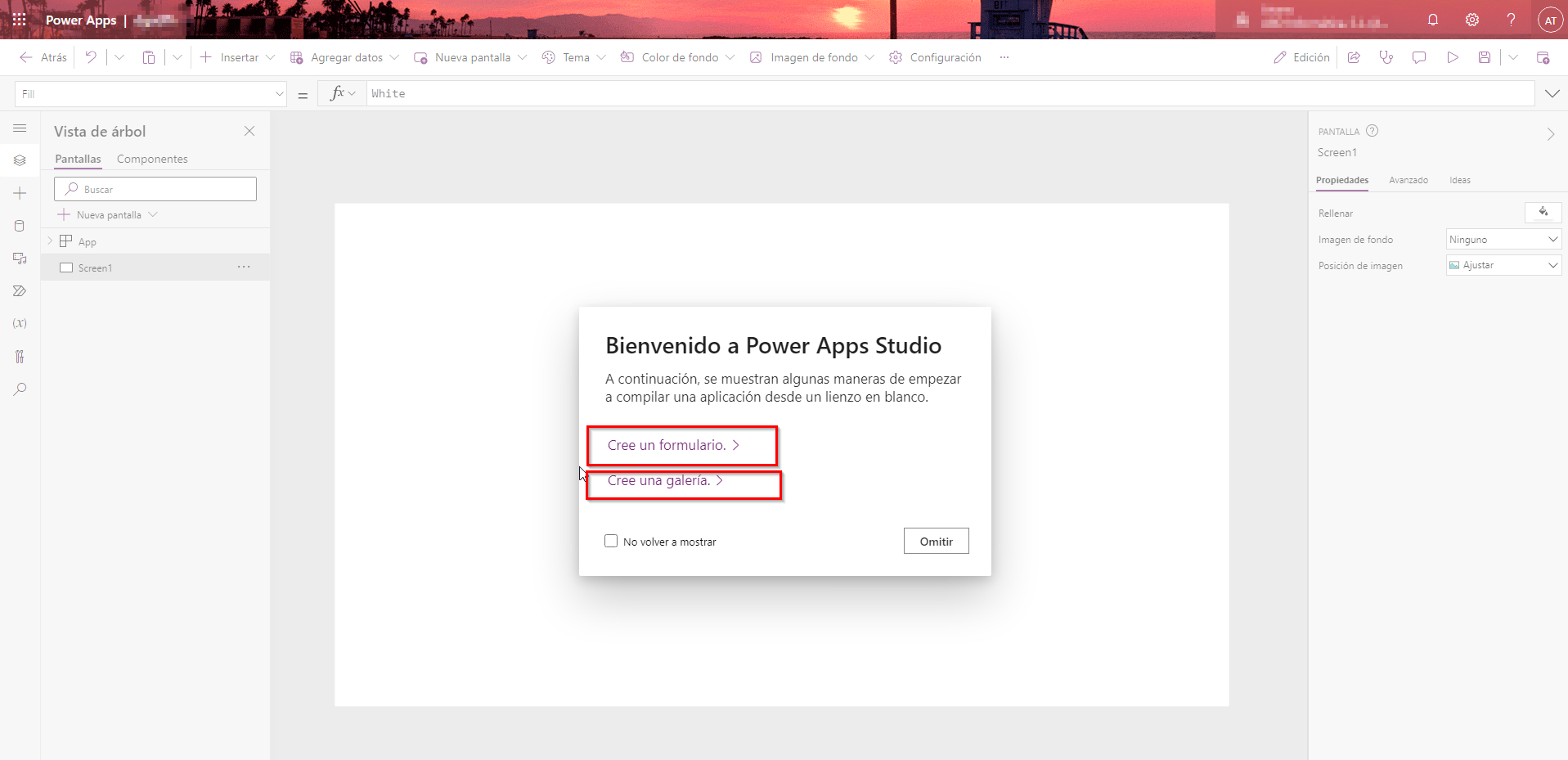This screenshot has width=1568, height=760.
Task: Select Ideas tab
Action: click(1460, 180)
